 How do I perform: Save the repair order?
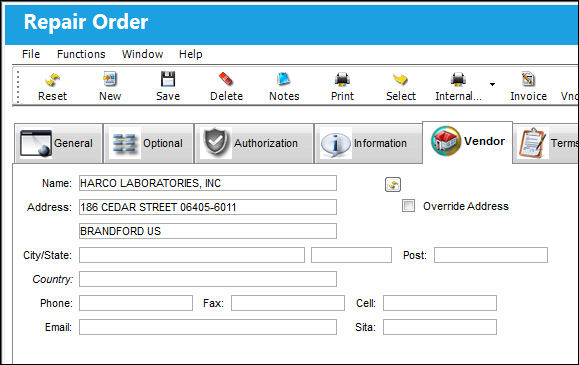[x=168, y=86]
